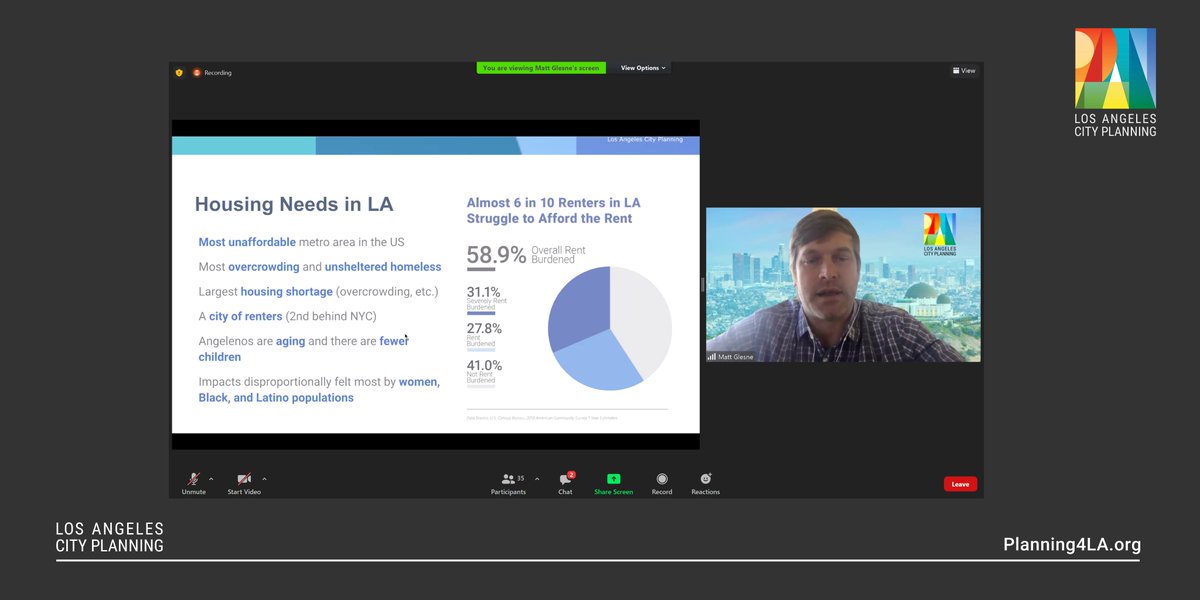1200x600 pixels.
Task: Expand arrow next to Participants
Action: (x=537, y=479)
